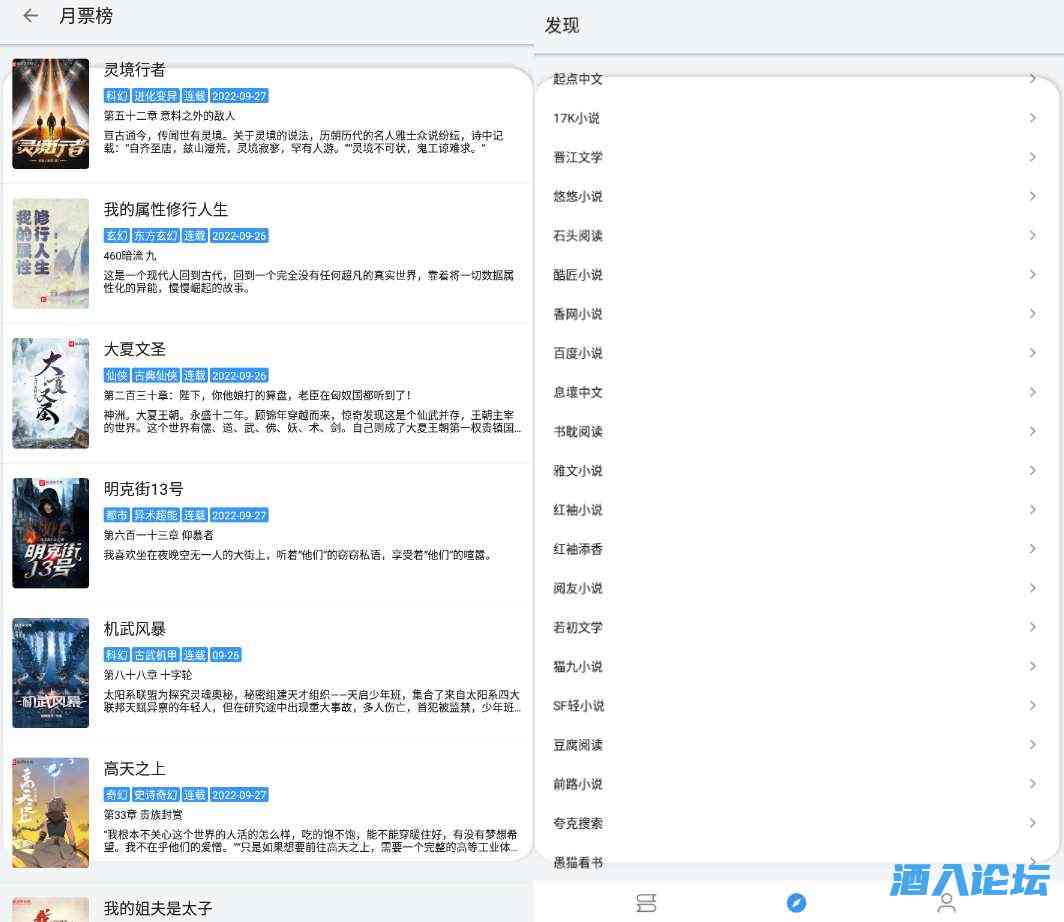This screenshot has height=922, width=1064.
Task: Open chapter 第五十二章 意料之外的敌人
Action: point(169,116)
